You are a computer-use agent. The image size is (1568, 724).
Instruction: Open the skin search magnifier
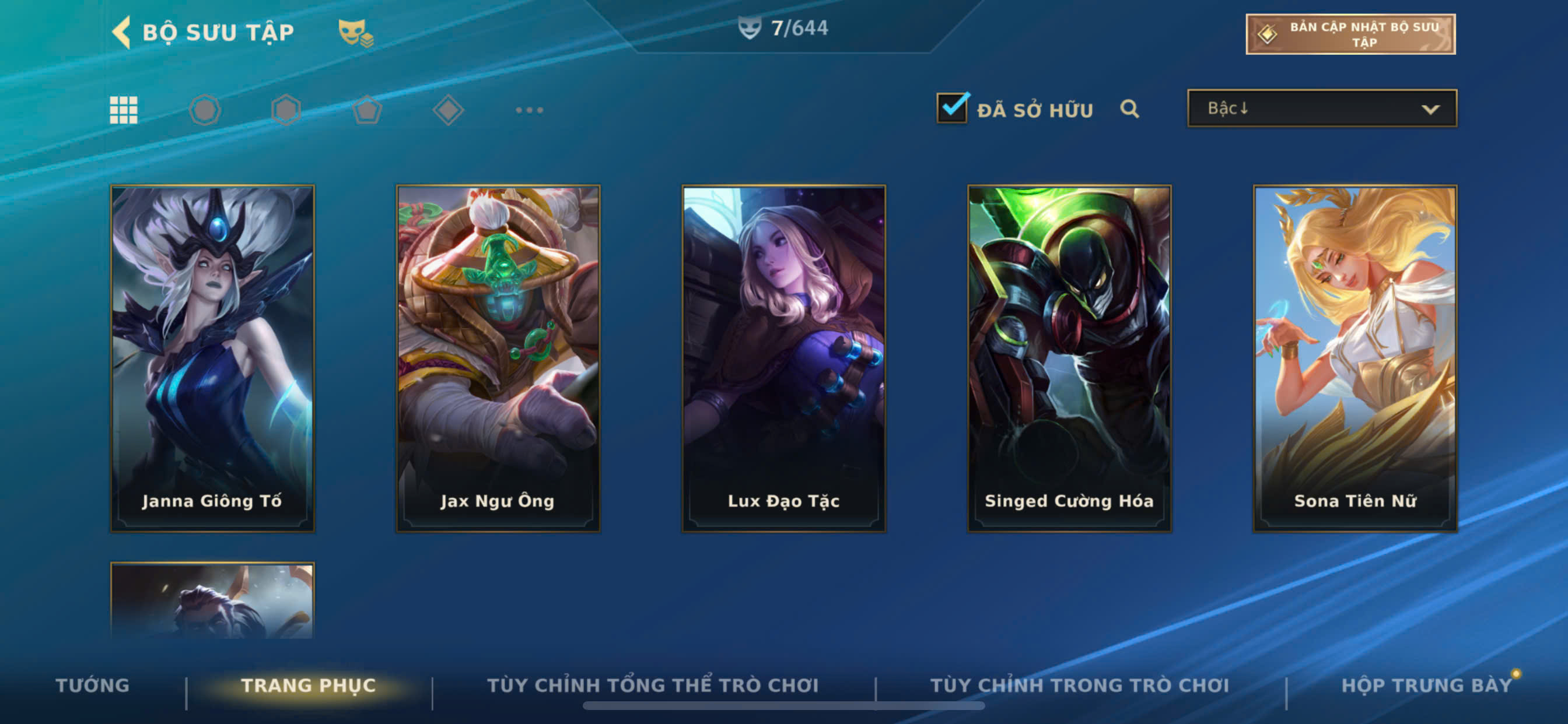(1129, 109)
